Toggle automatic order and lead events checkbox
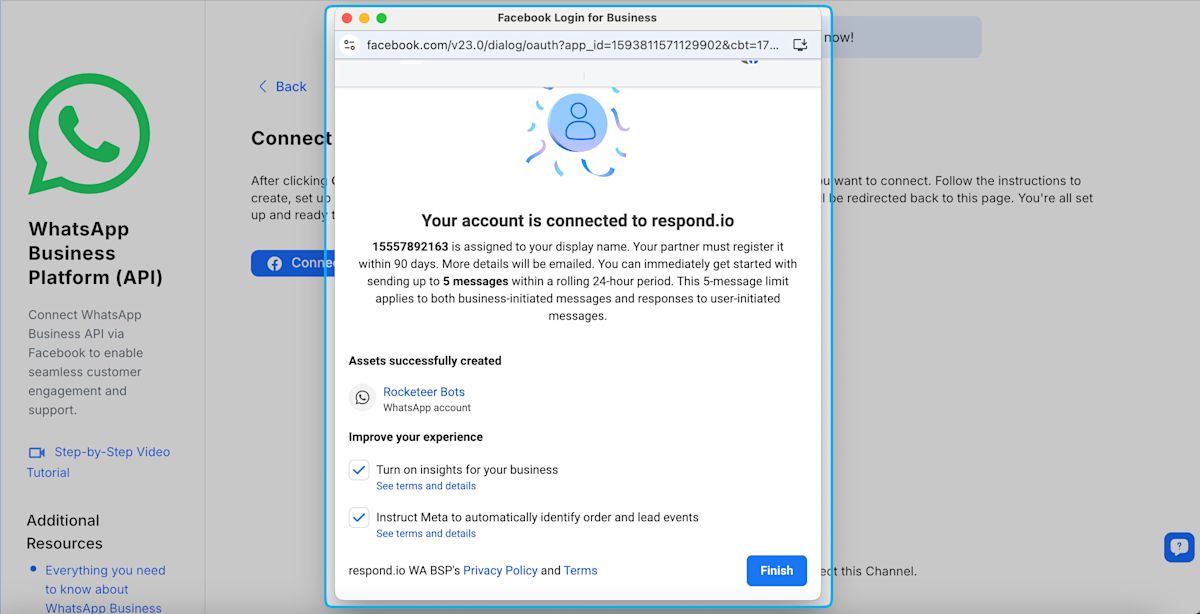Screen dimensions: 1200x614 click(359, 518)
